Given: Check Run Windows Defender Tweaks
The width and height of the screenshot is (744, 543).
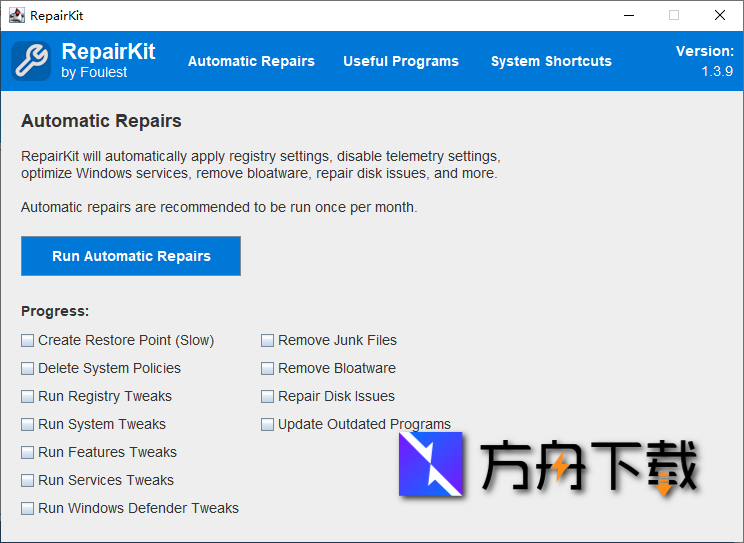Looking at the screenshot, I should (x=28, y=508).
